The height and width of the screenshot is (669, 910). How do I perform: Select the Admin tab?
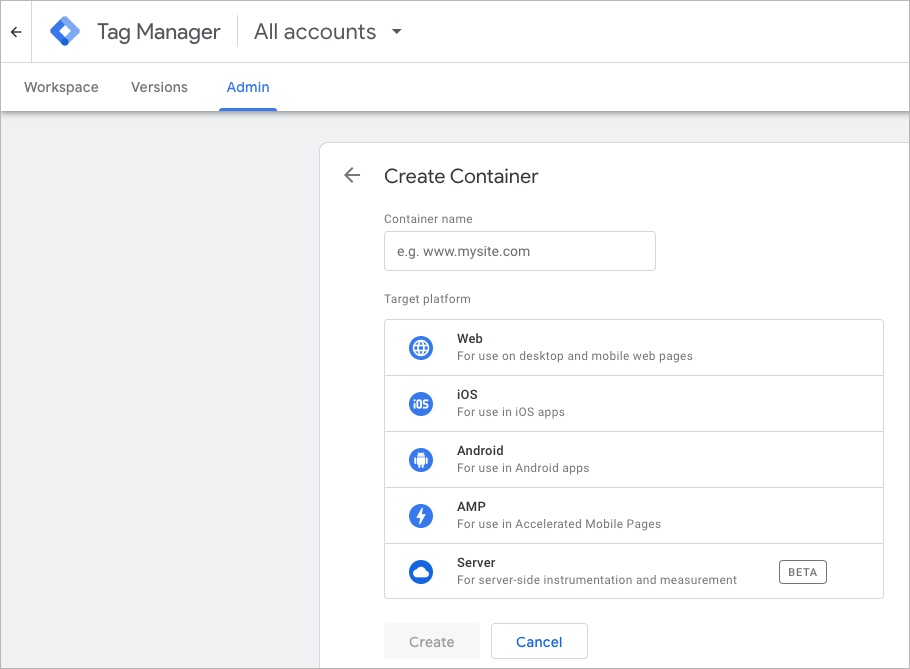click(x=248, y=87)
